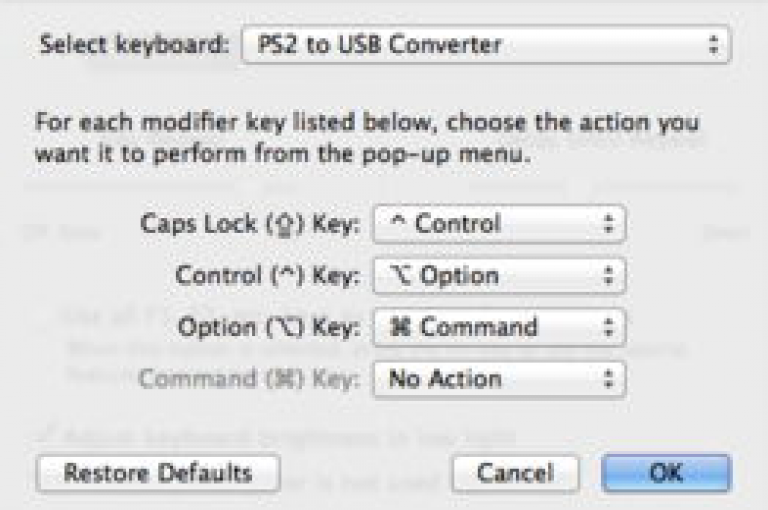Confirm changes with the OK button
The width and height of the screenshot is (768, 510).
coord(666,473)
